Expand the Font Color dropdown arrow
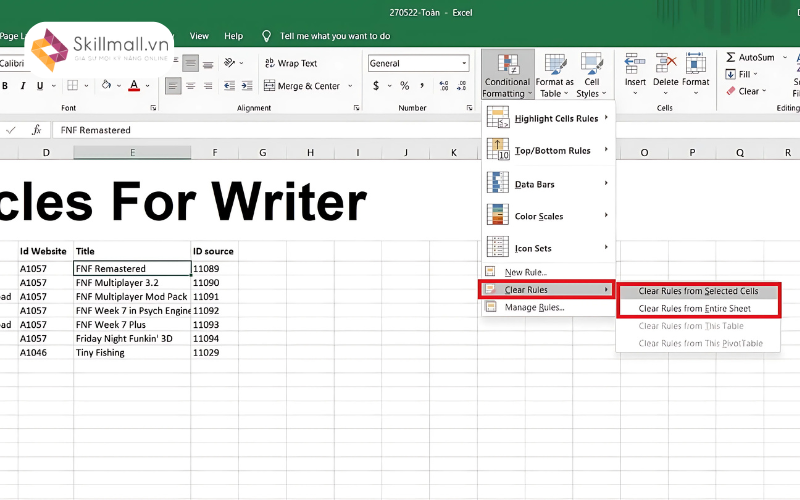800x500 pixels. (x=147, y=86)
